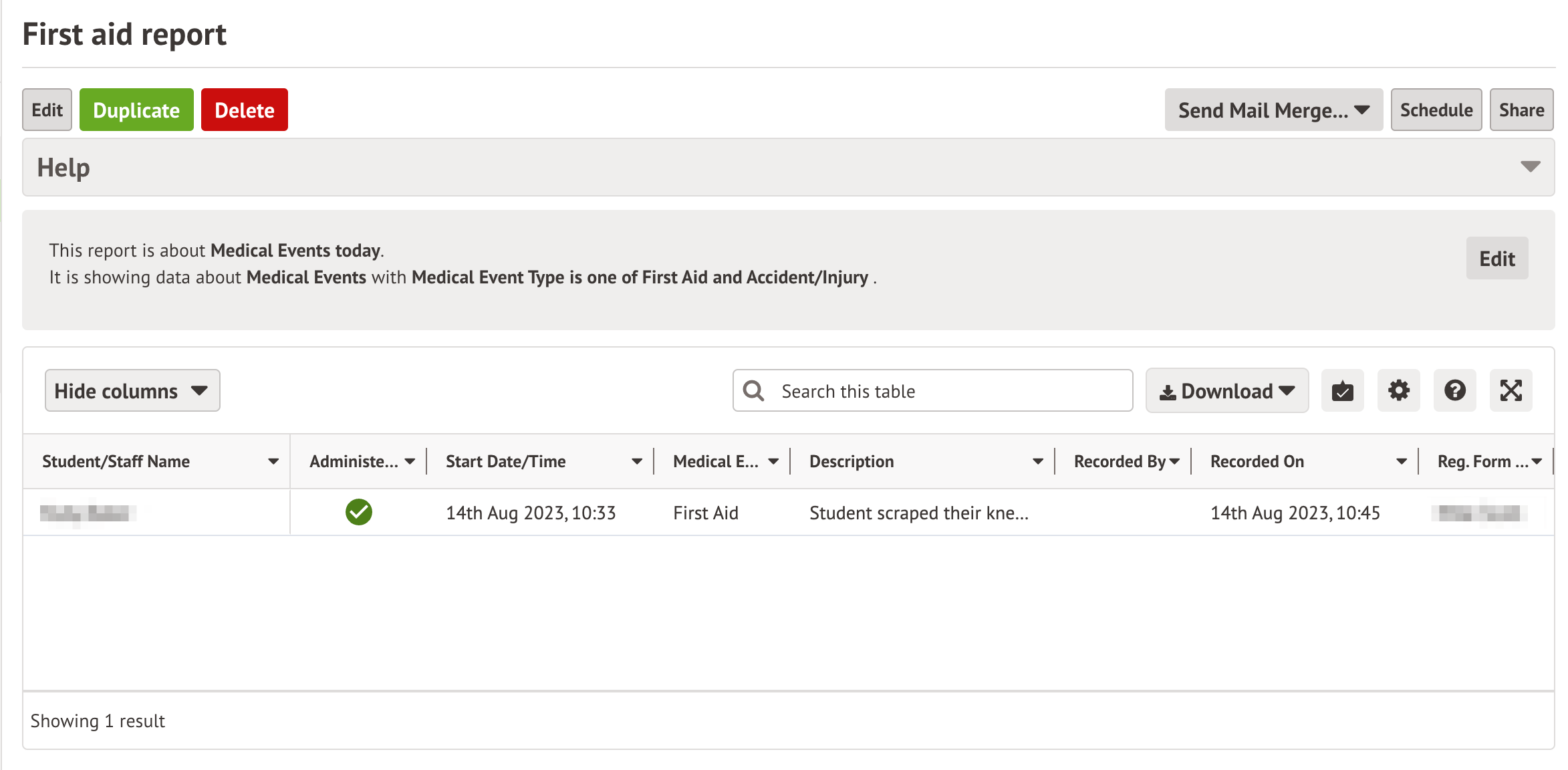1568x770 pixels.
Task: Expand the Help panel arrow
Action: click(1530, 166)
